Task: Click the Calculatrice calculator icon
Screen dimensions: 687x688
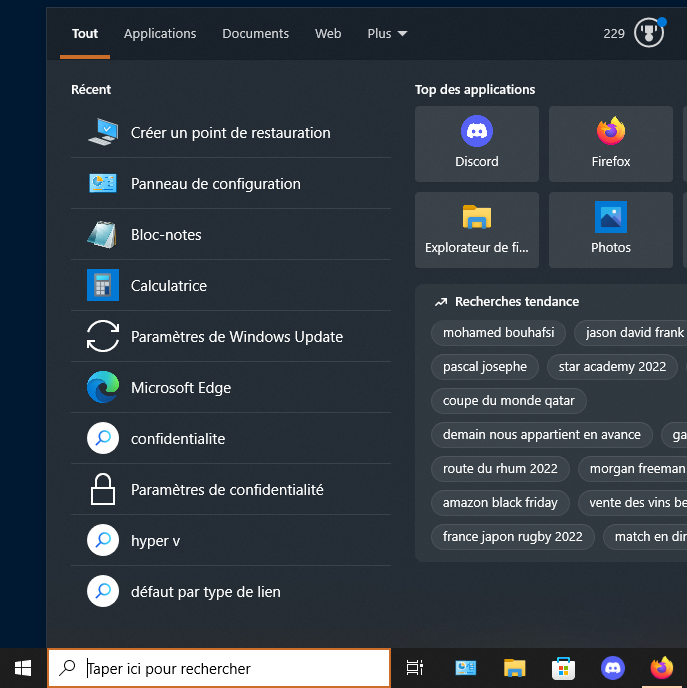Action: tap(103, 285)
